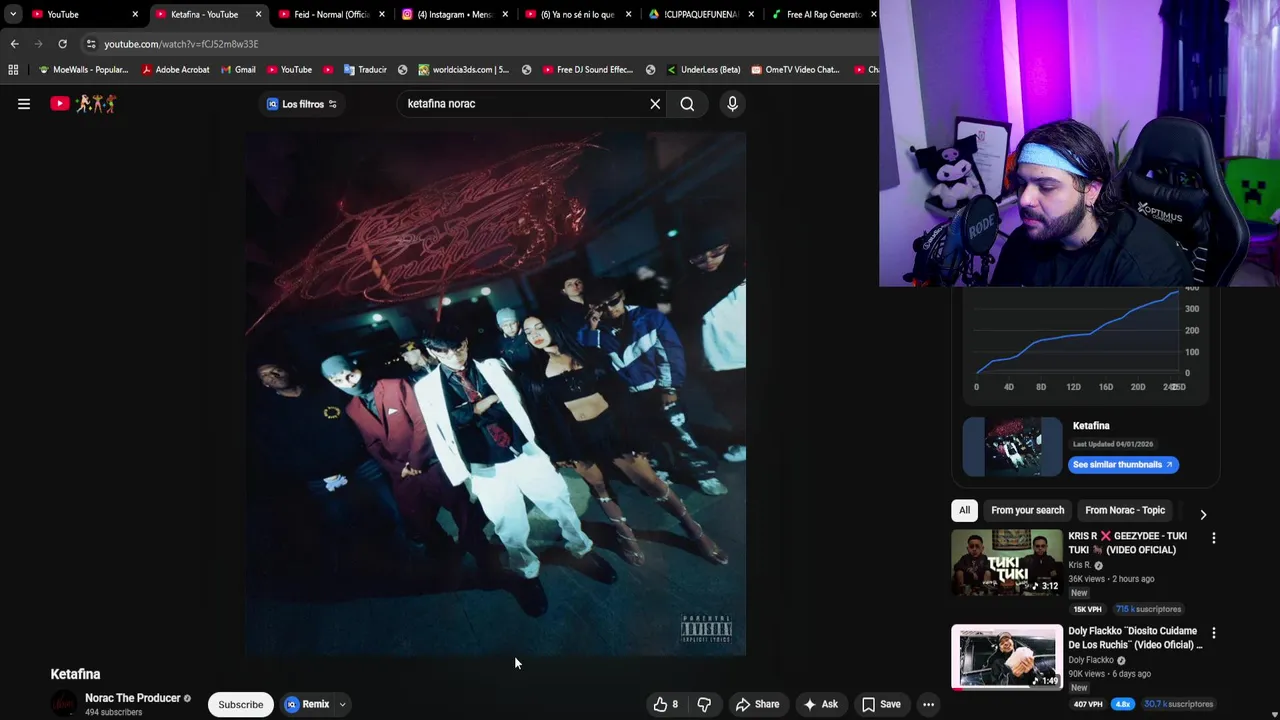This screenshot has height=720, width=1280.
Task: Open the Gmail bookmark
Action: tap(238, 70)
